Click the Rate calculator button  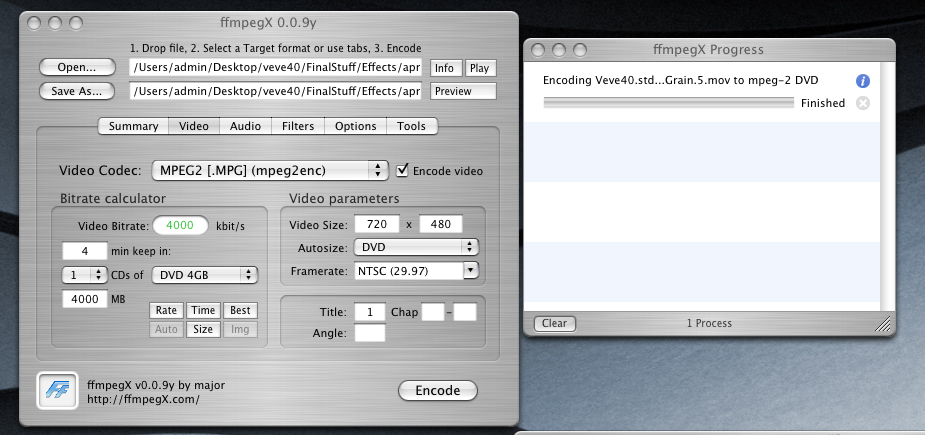click(166, 310)
